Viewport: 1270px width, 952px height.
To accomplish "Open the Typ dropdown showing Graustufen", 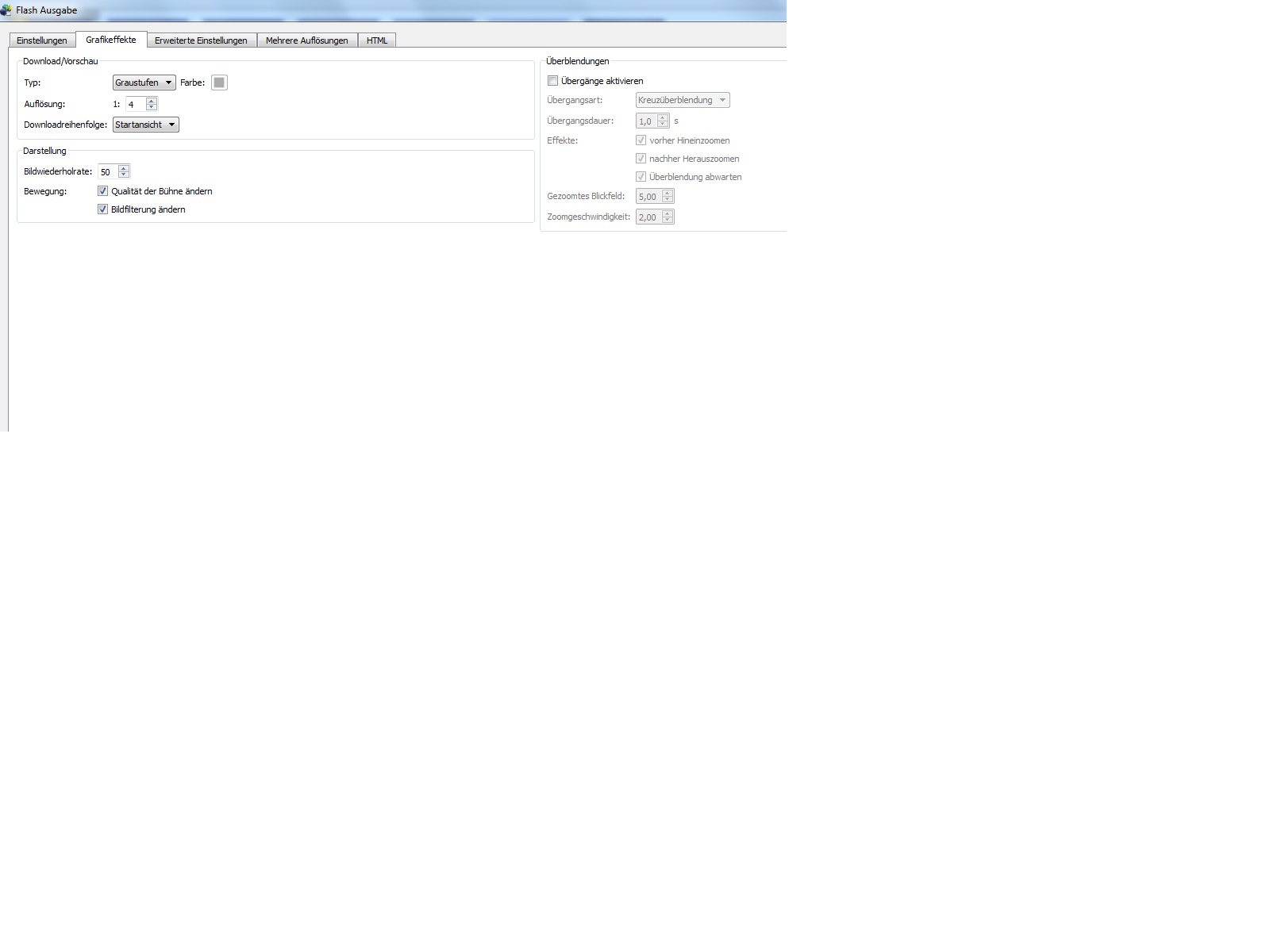I will tap(144, 83).
